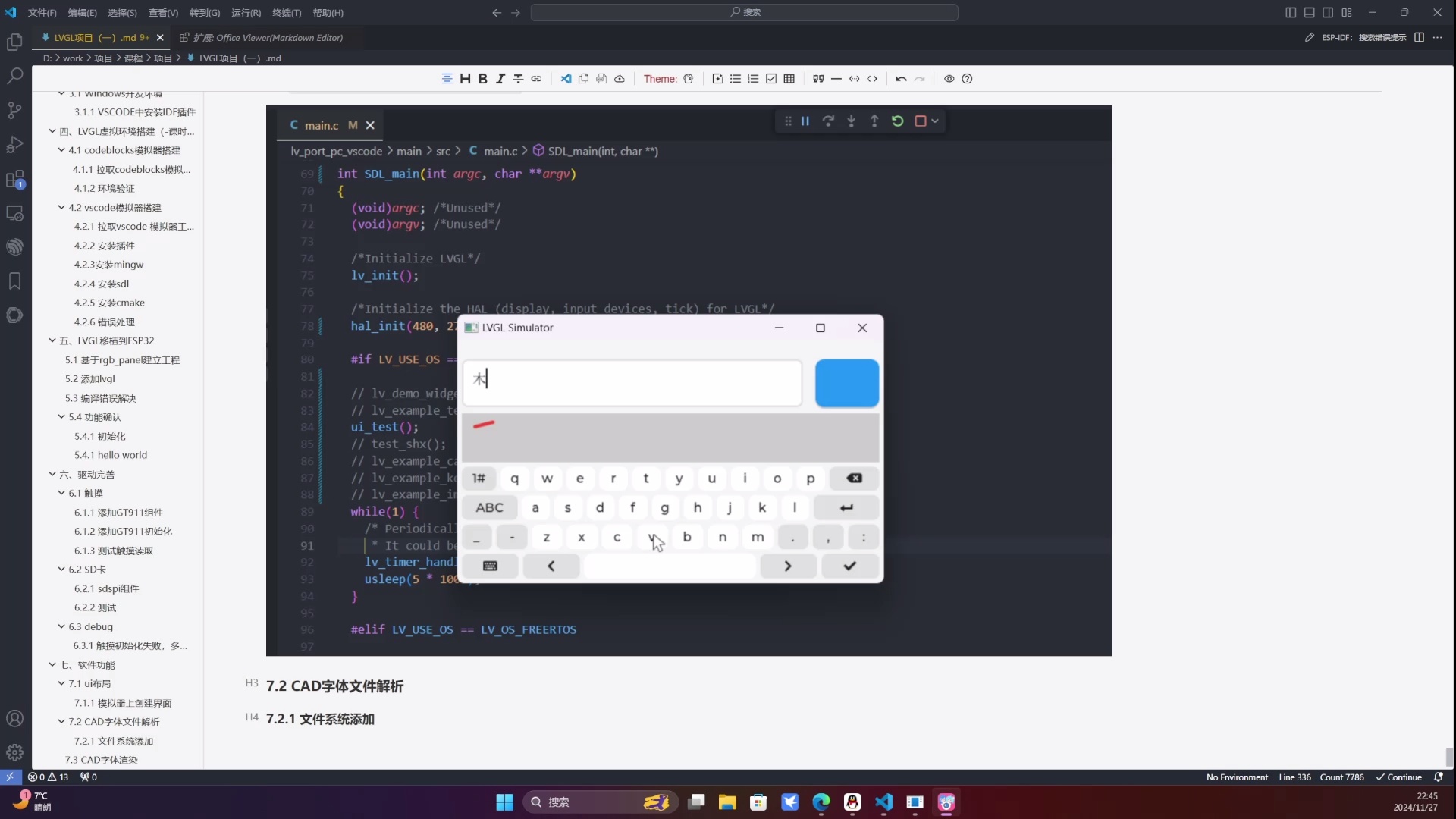
Task: Apply strikethrough formatting
Action: pyautogui.click(x=518, y=79)
